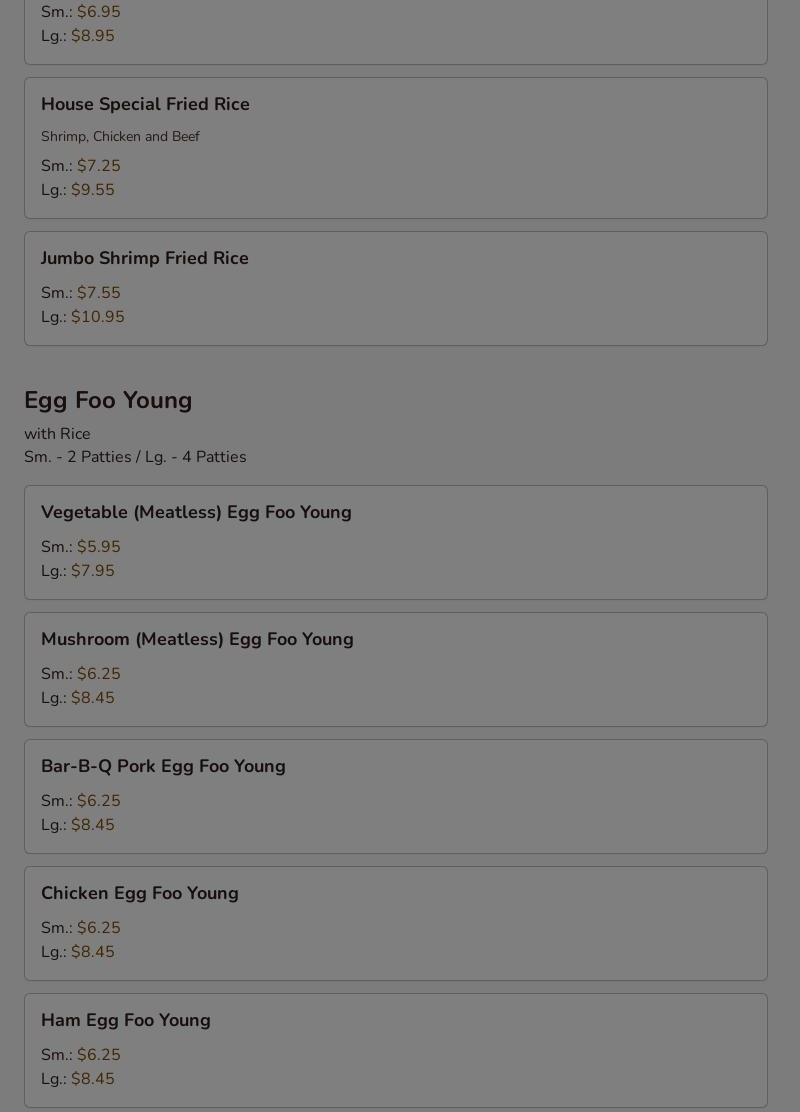Click small $5.95 Vegetable Egg Foo Young price
800x1112 pixels.
coord(99,546)
